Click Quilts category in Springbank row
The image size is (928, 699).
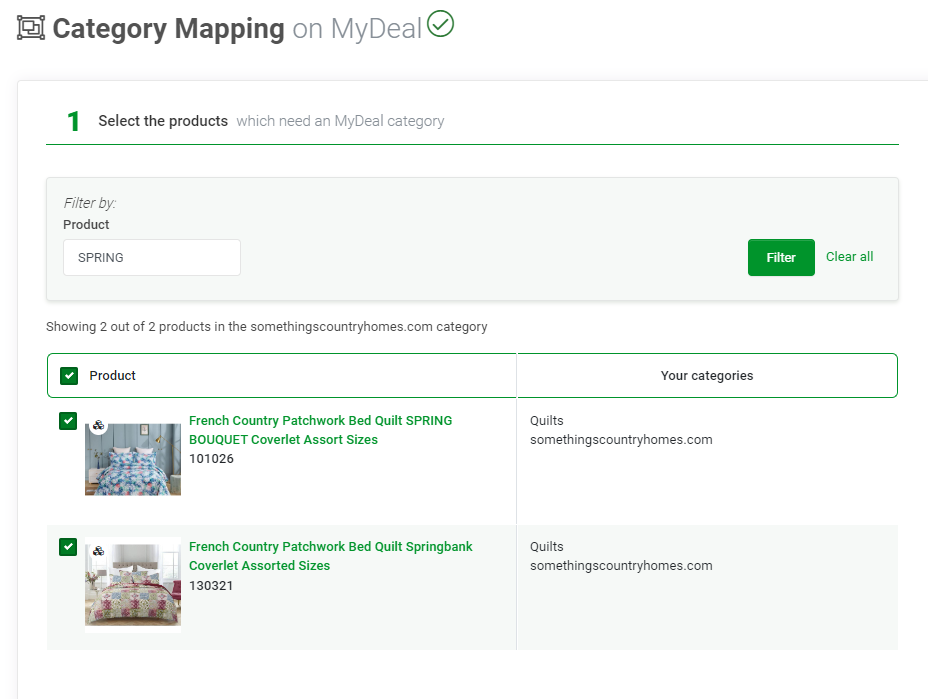(x=547, y=547)
